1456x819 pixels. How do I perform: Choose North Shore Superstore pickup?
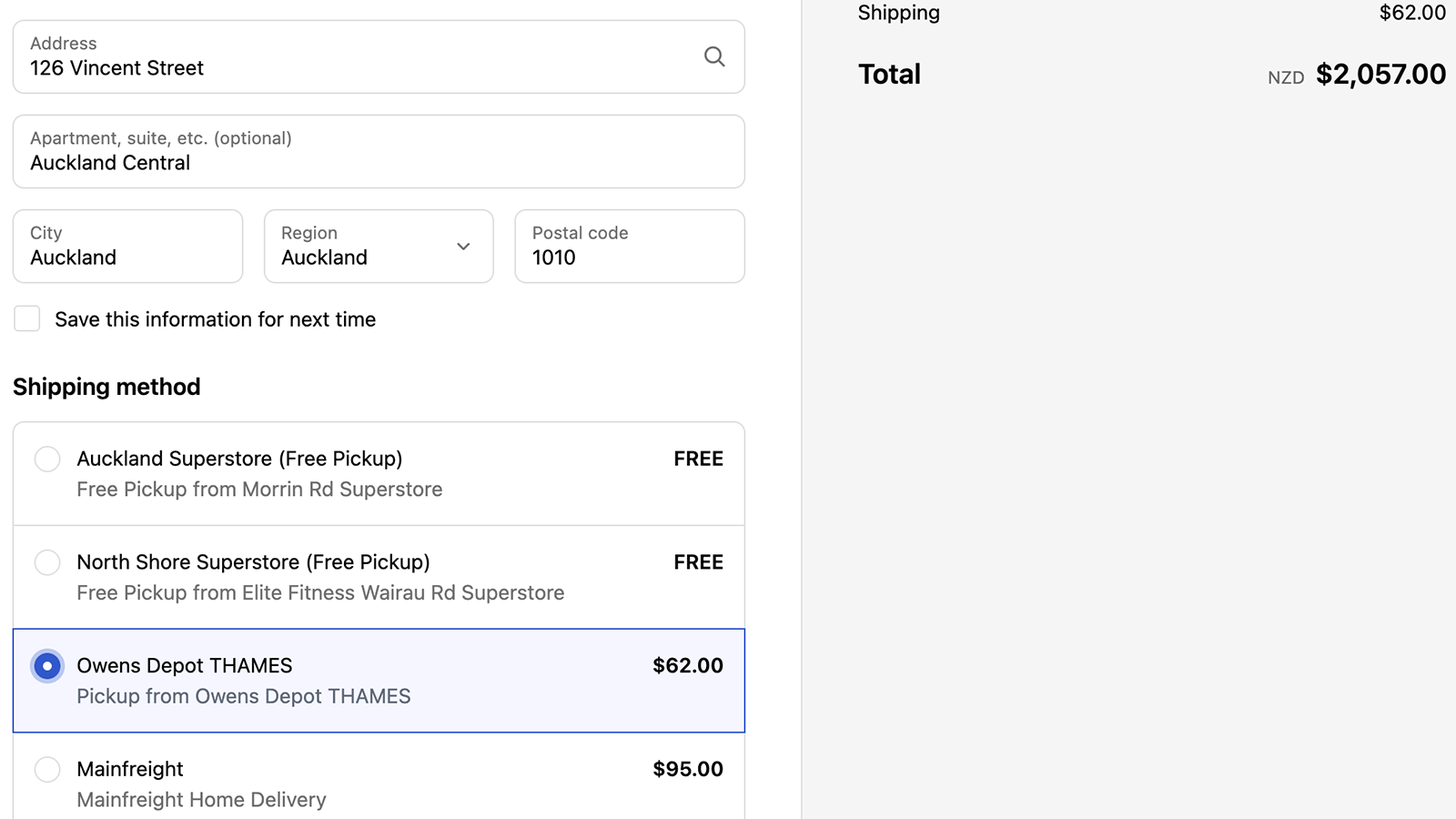tap(46, 562)
